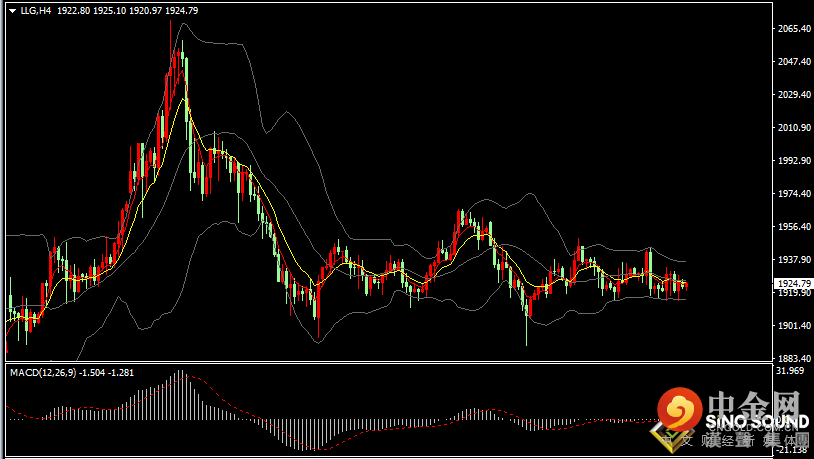814x459 pixels.
Task: Click the MACD signal value -1.281
Action: click(x=120, y=373)
